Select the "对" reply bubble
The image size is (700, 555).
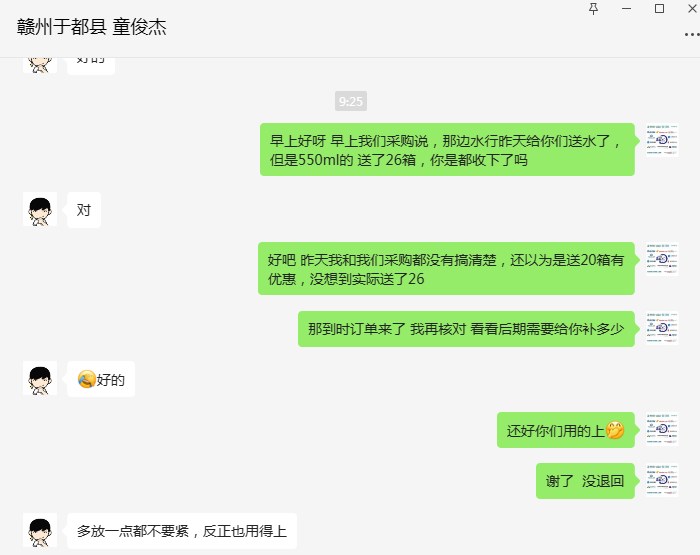click(x=84, y=210)
